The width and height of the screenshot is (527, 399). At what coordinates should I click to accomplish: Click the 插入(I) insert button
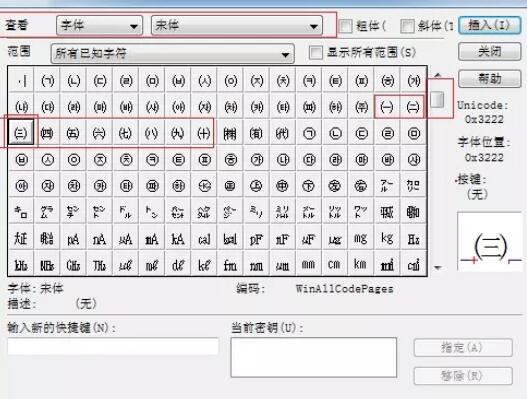(490, 25)
